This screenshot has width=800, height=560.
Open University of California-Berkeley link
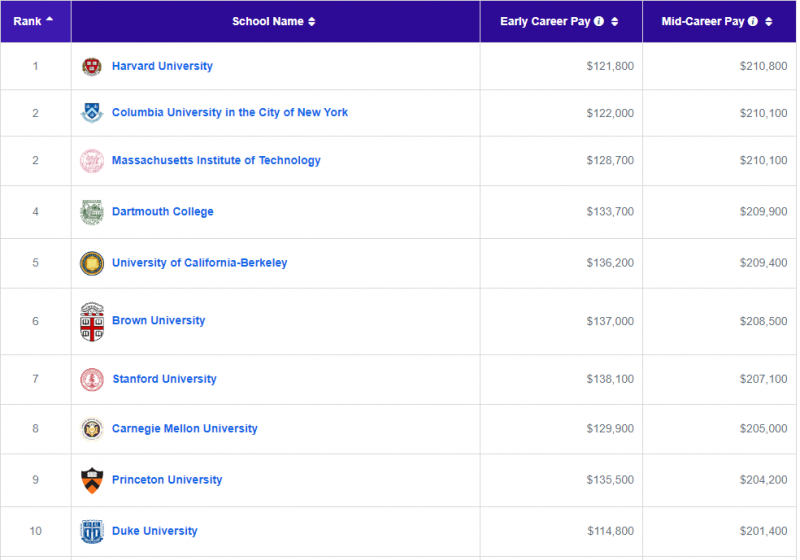tap(199, 263)
